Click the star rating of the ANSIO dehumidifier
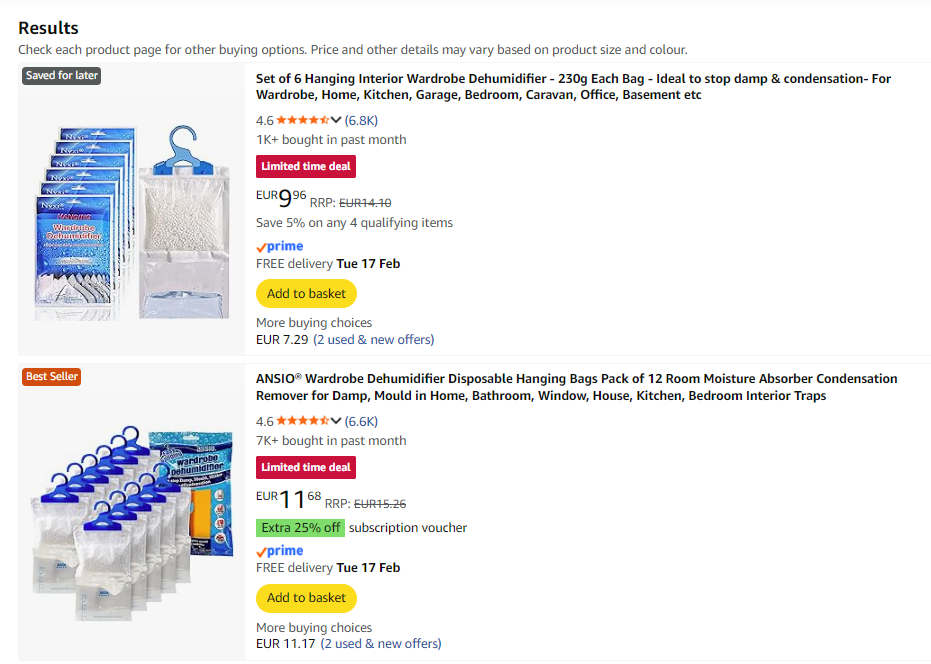Viewport: 931px width, 664px height. (302, 421)
